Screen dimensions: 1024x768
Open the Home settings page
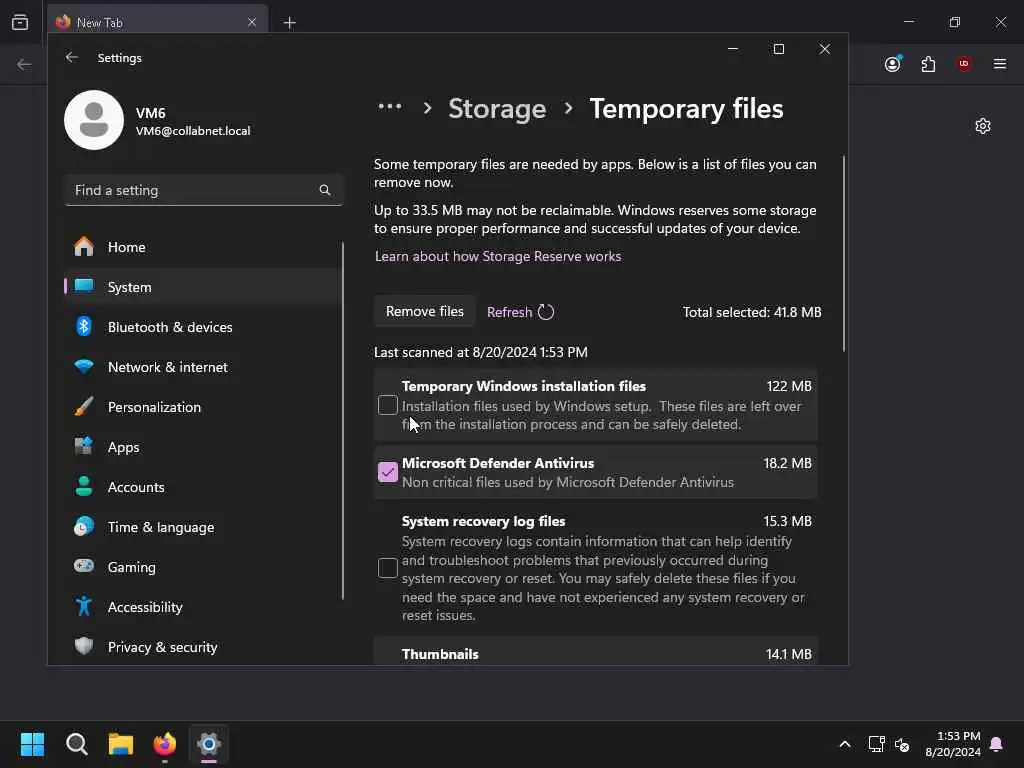[x=203, y=247]
